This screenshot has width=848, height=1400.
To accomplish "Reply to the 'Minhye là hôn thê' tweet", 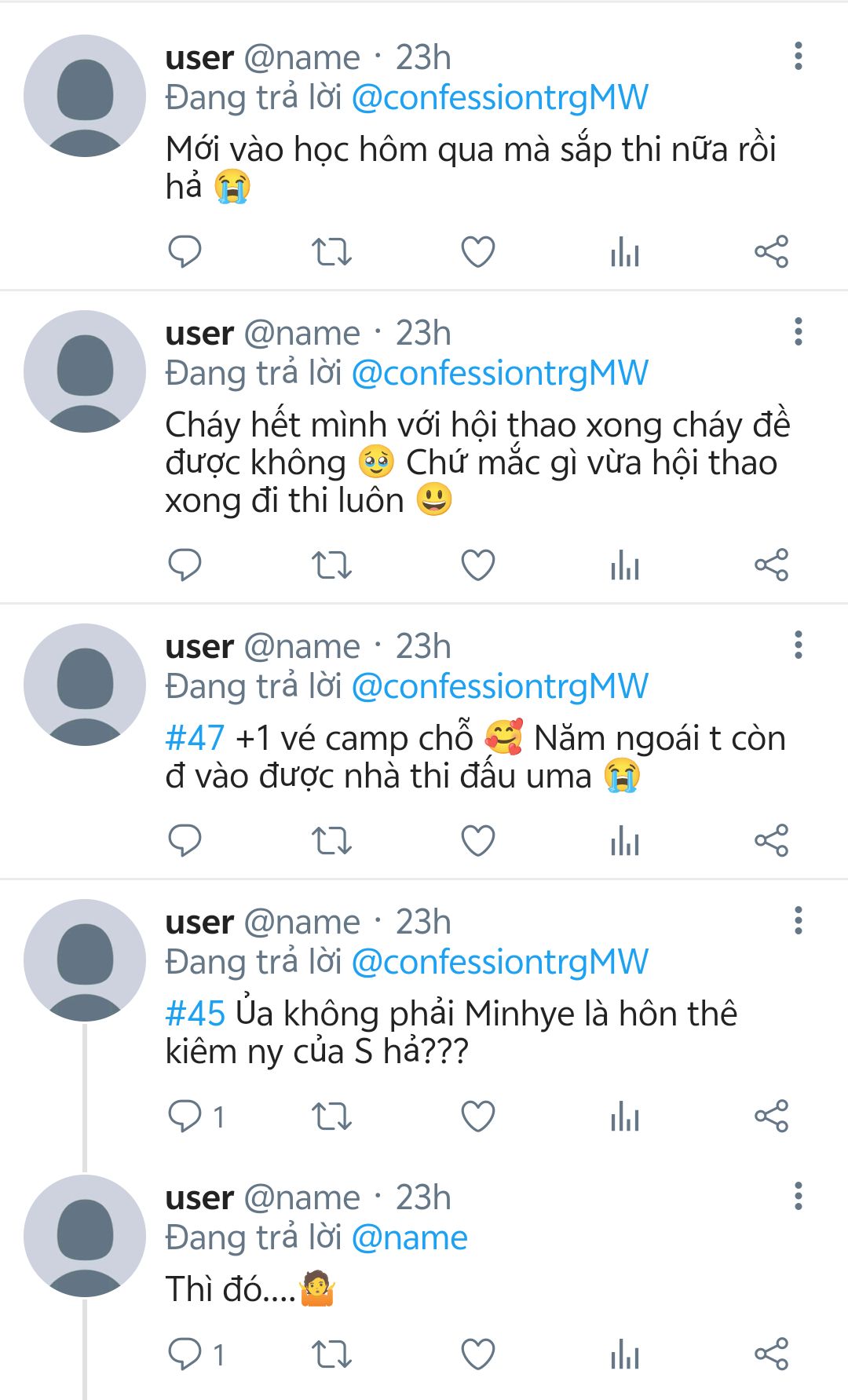I will pyautogui.click(x=185, y=1117).
